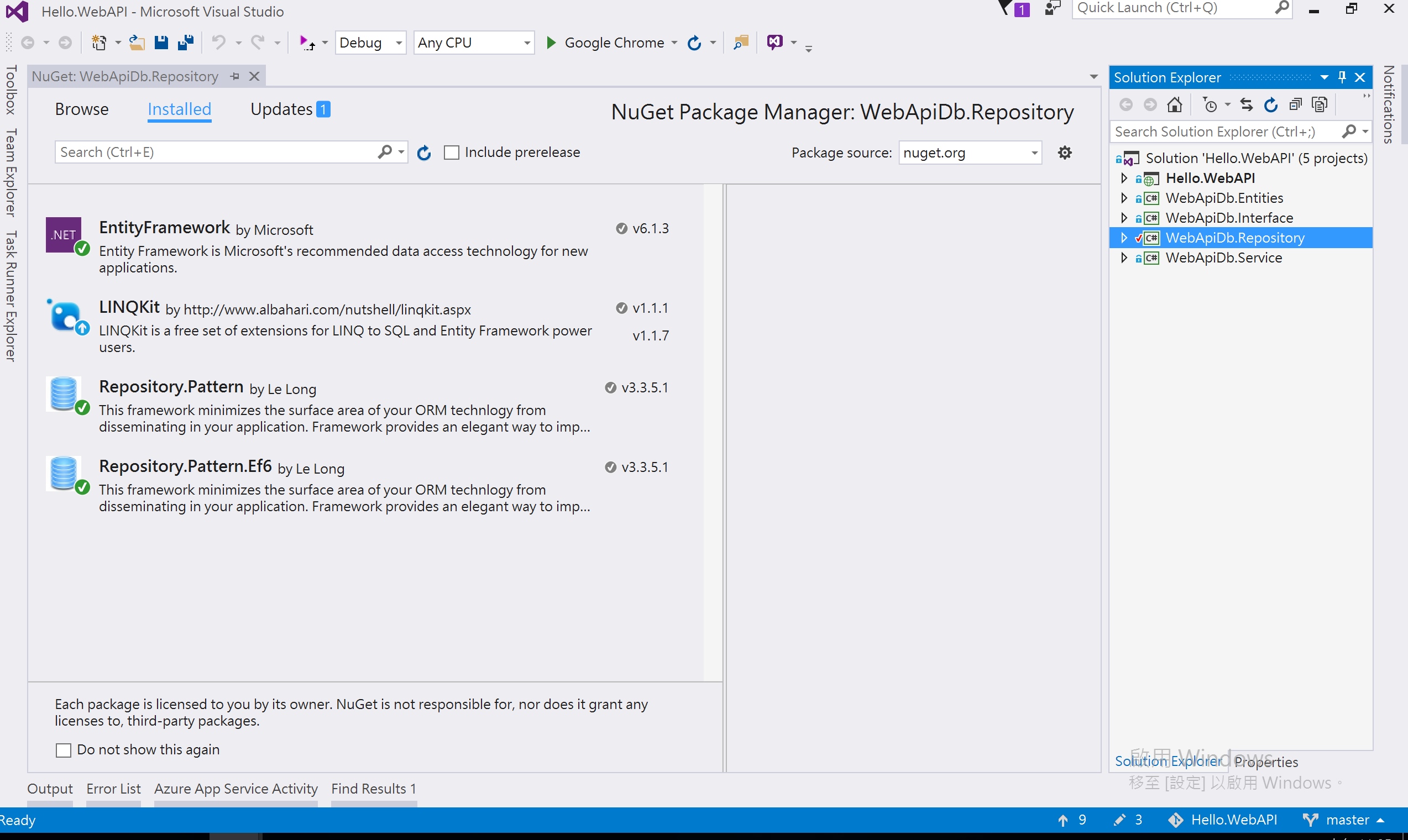Toggle the Include prerelease checkbox
Image resolution: width=1408 pixels, height=840 pixels.
pos(451,153)
